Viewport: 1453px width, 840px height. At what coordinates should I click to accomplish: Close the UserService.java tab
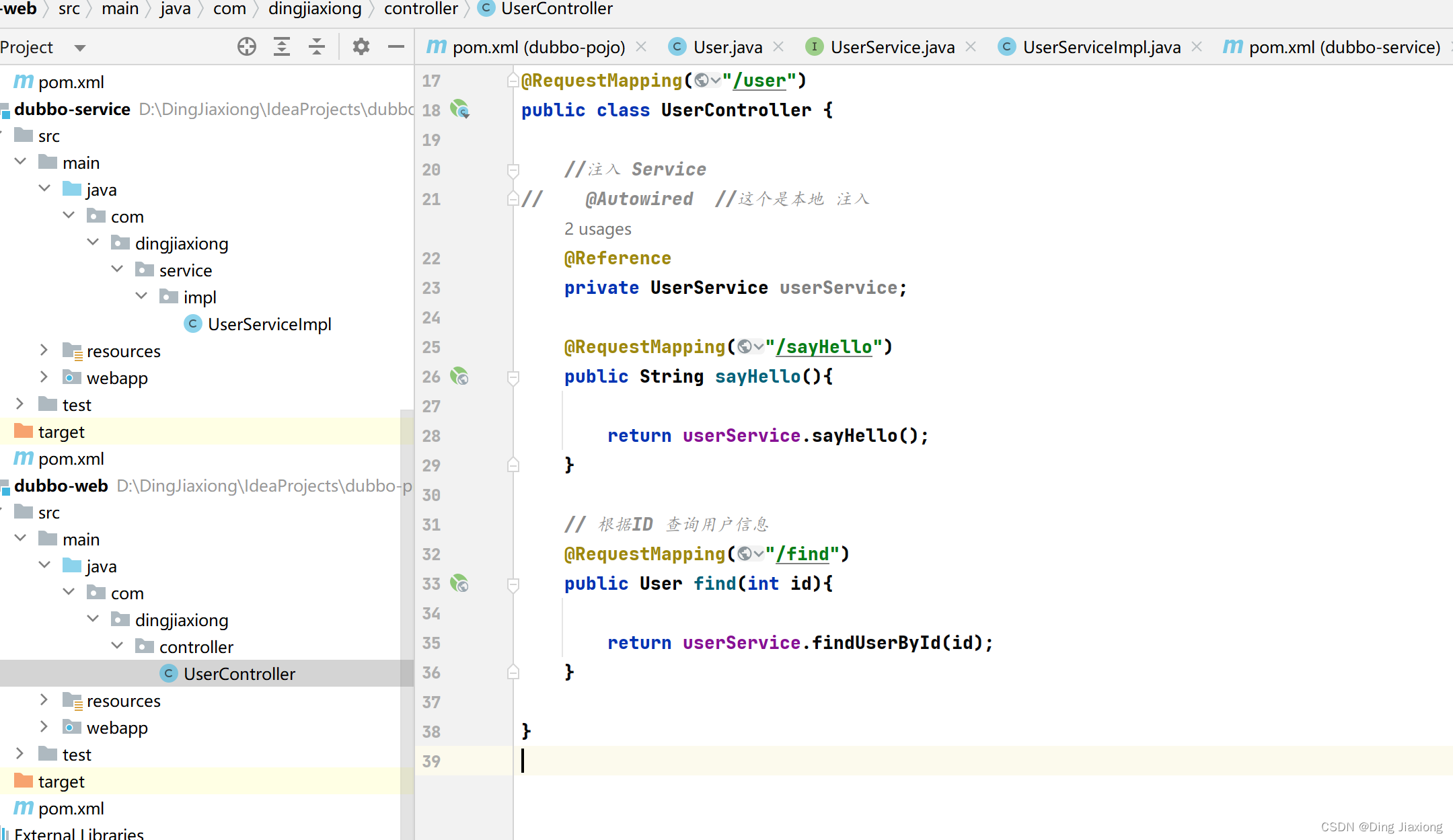point(971,46)
